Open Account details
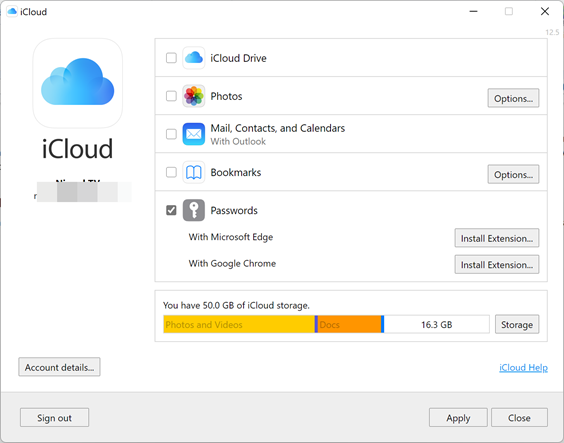 point(59,367)
